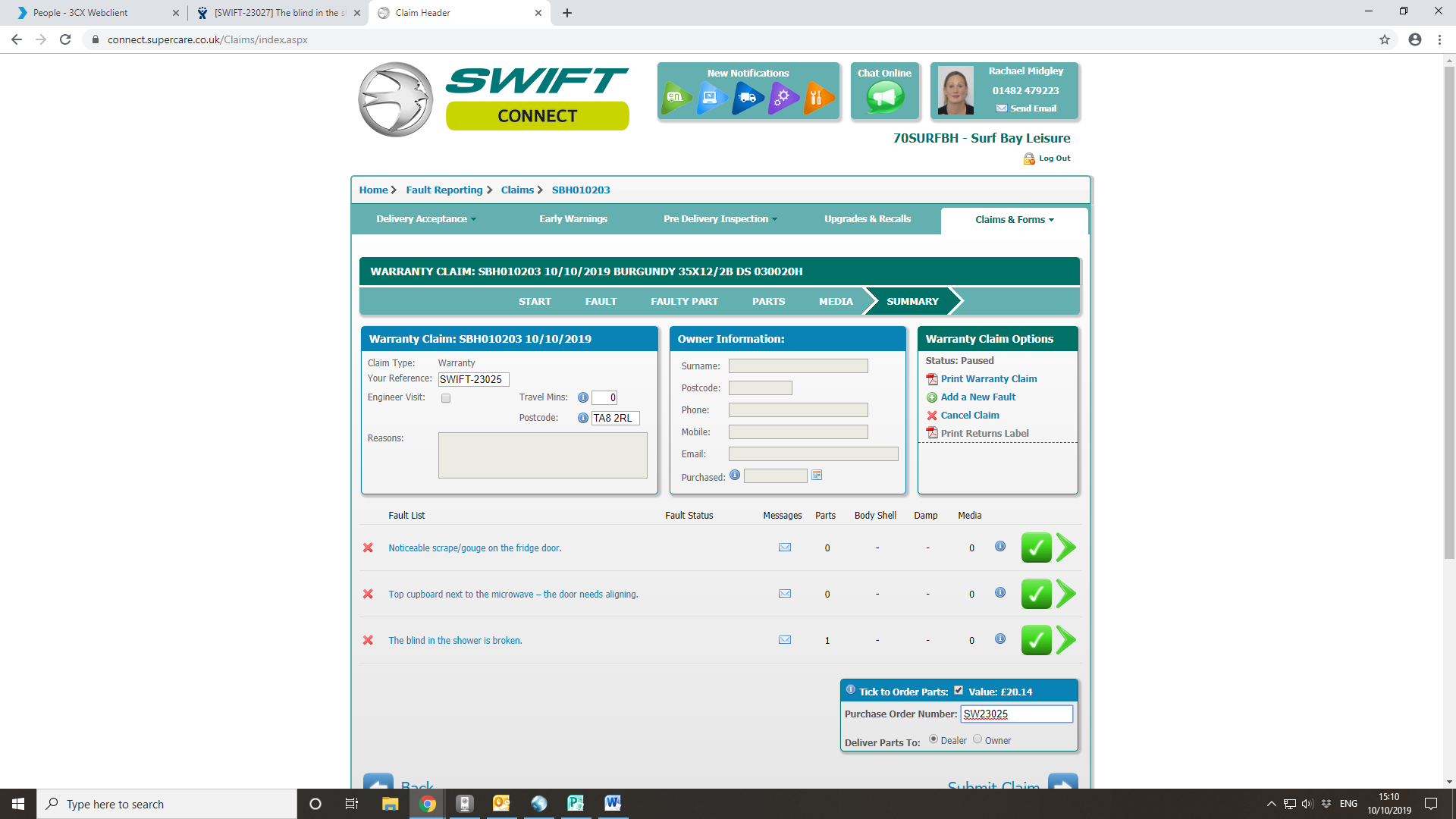
Task: Expand the Claims & Forms dropdown
Action: (x=1014, y=220)
